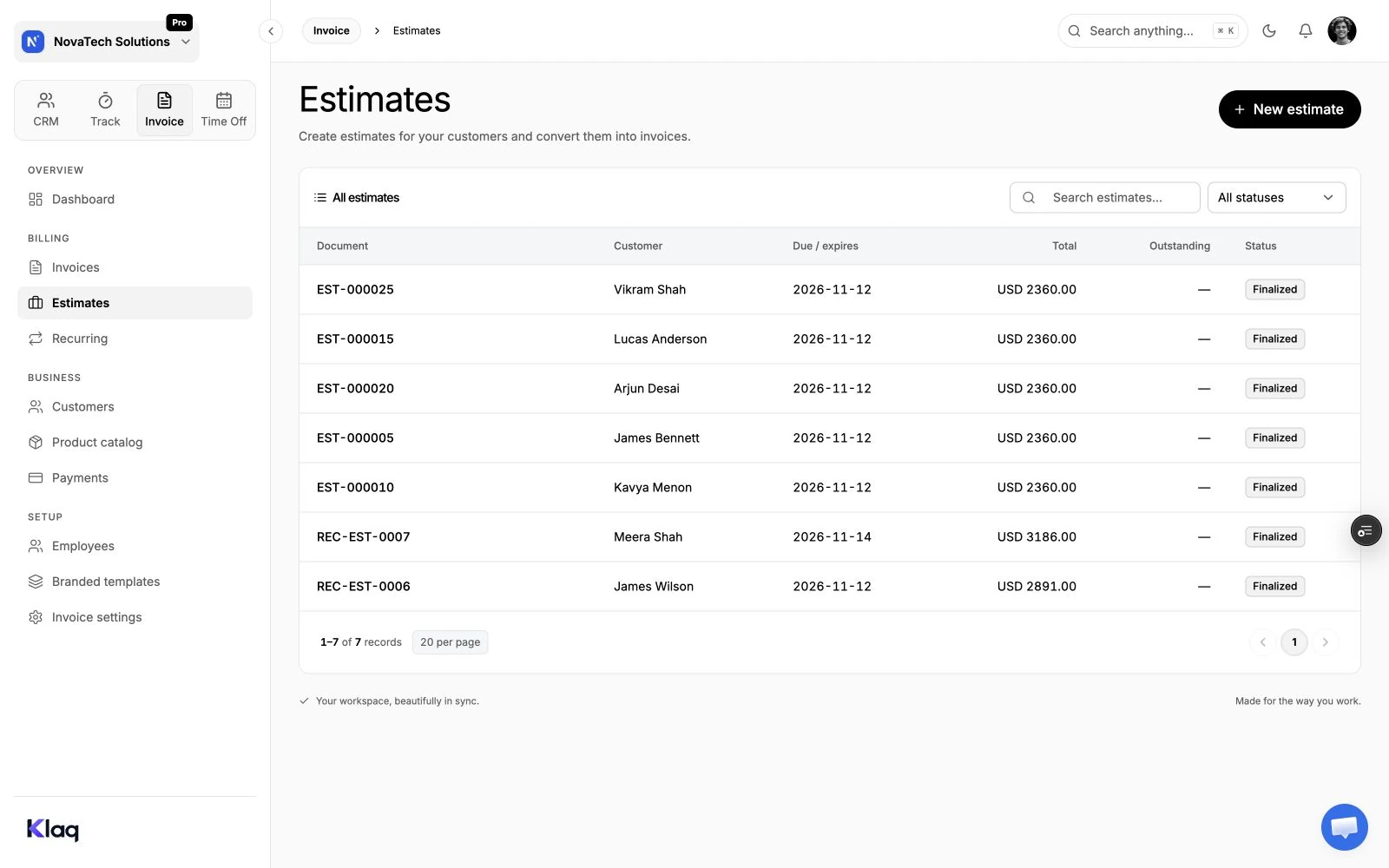
Task: Open the Customers page
Action: click(x=135, y=407)
